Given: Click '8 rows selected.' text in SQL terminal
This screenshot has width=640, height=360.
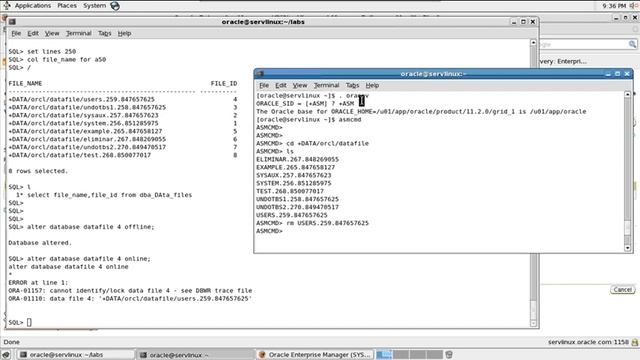Looking at the screenshot, I should 38,171.
